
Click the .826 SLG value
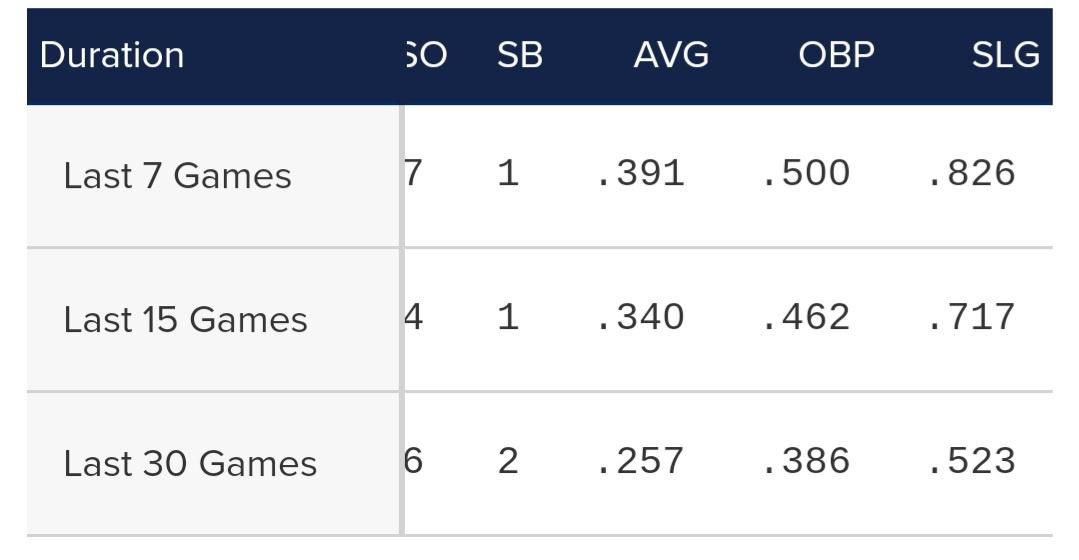(x=971, y=173)
